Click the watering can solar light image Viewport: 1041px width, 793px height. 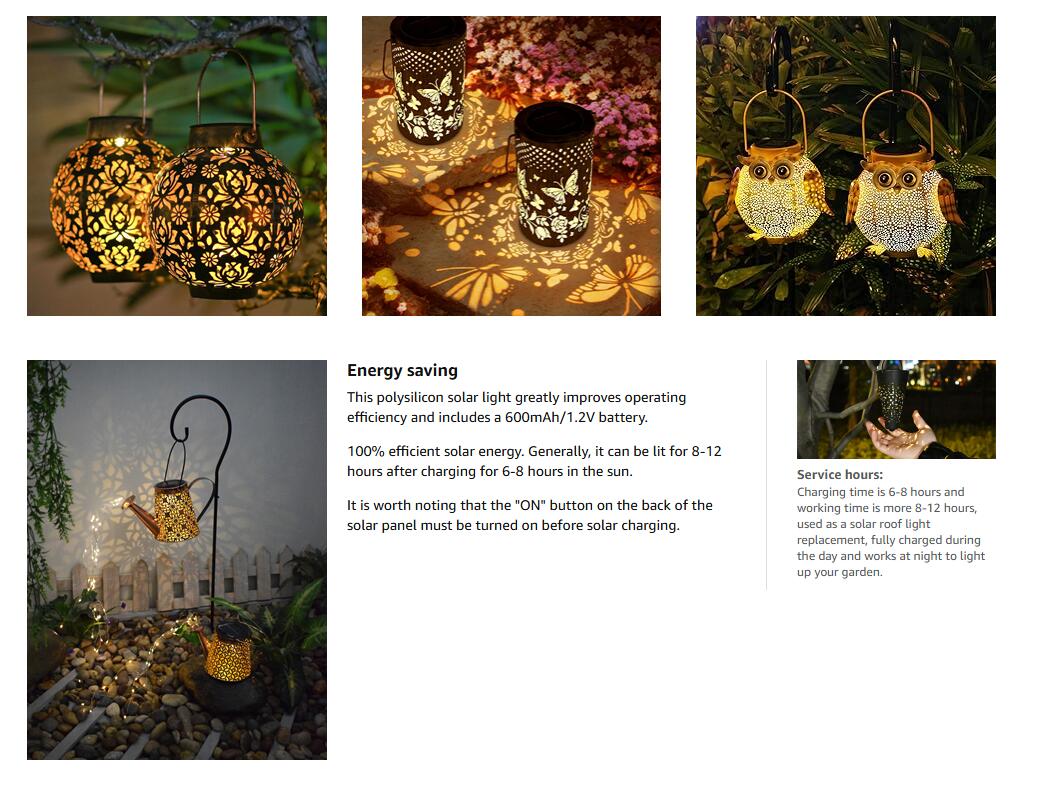(x=177, y=560)
